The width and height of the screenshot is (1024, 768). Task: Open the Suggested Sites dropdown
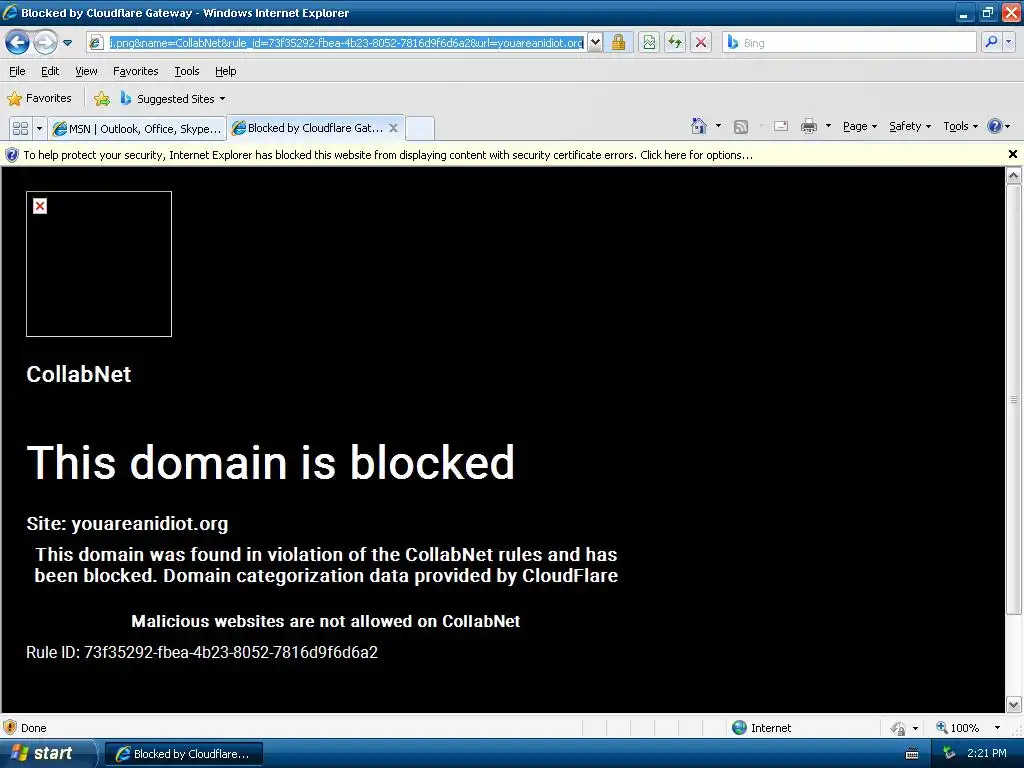pos(173,99)
